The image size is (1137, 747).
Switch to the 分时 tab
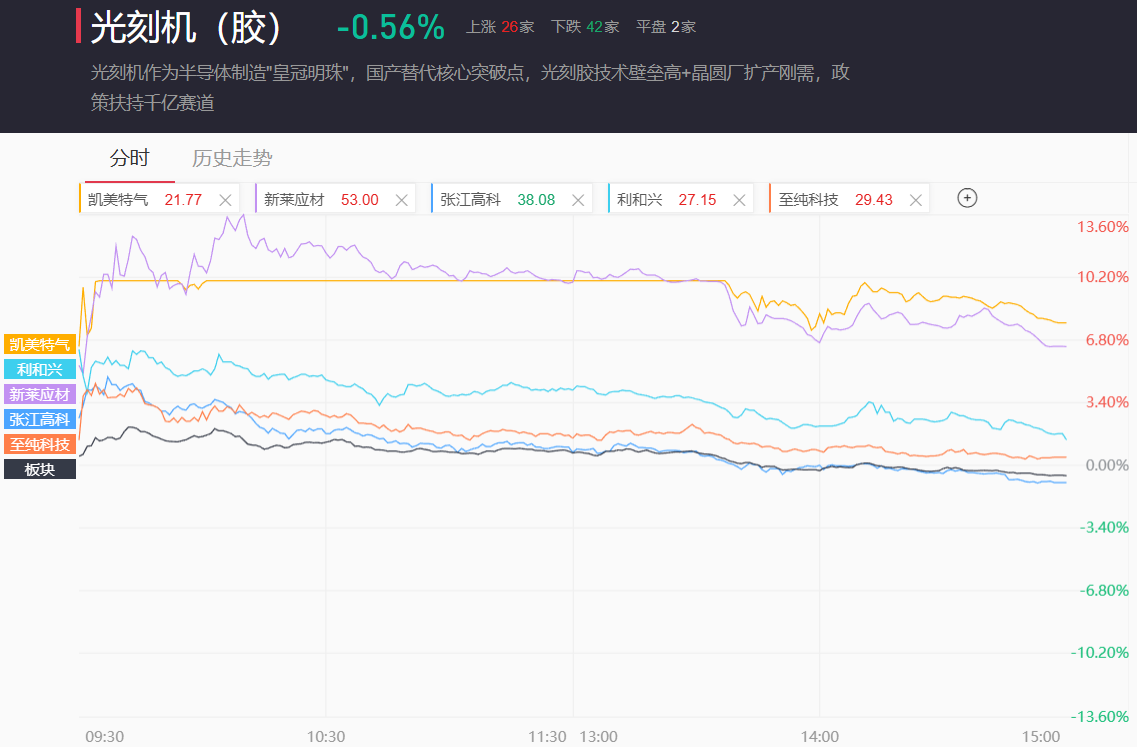[x=129, y=158]
